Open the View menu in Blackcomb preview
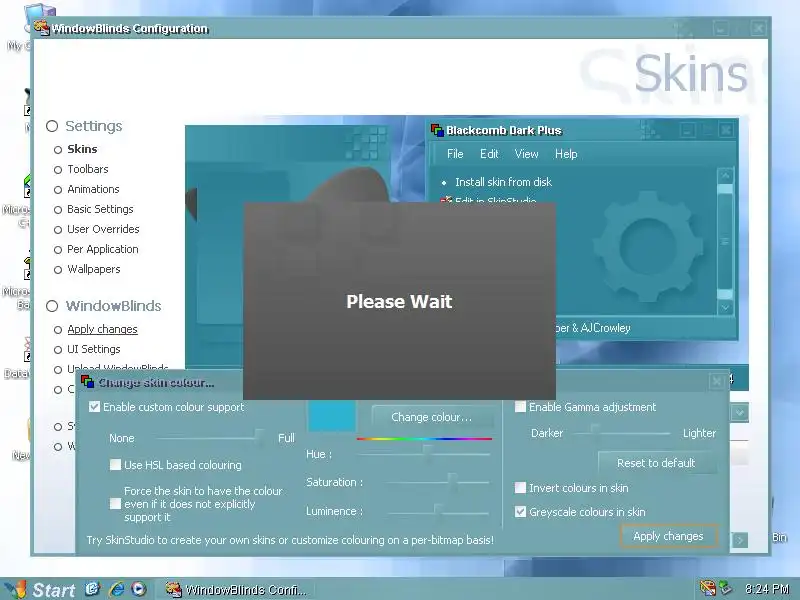 [526, 154]
